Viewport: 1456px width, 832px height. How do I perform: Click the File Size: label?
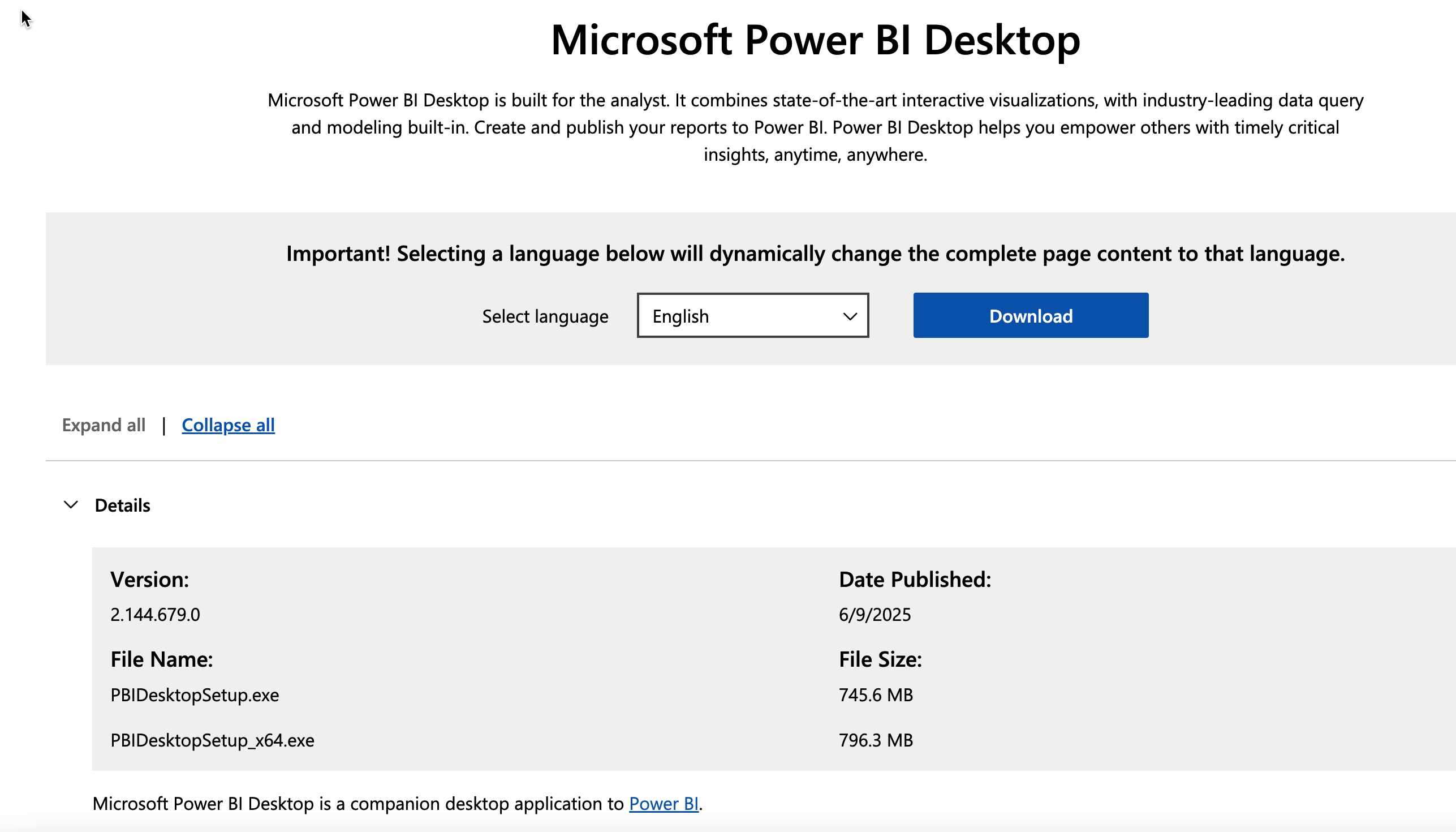point(880,659)
